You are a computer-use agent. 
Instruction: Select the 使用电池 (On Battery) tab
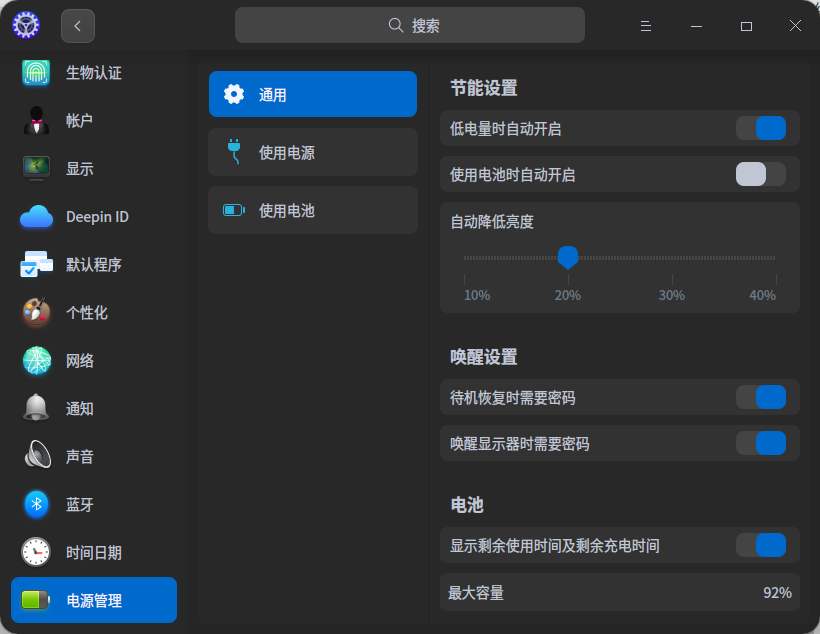tap(312, 210)
